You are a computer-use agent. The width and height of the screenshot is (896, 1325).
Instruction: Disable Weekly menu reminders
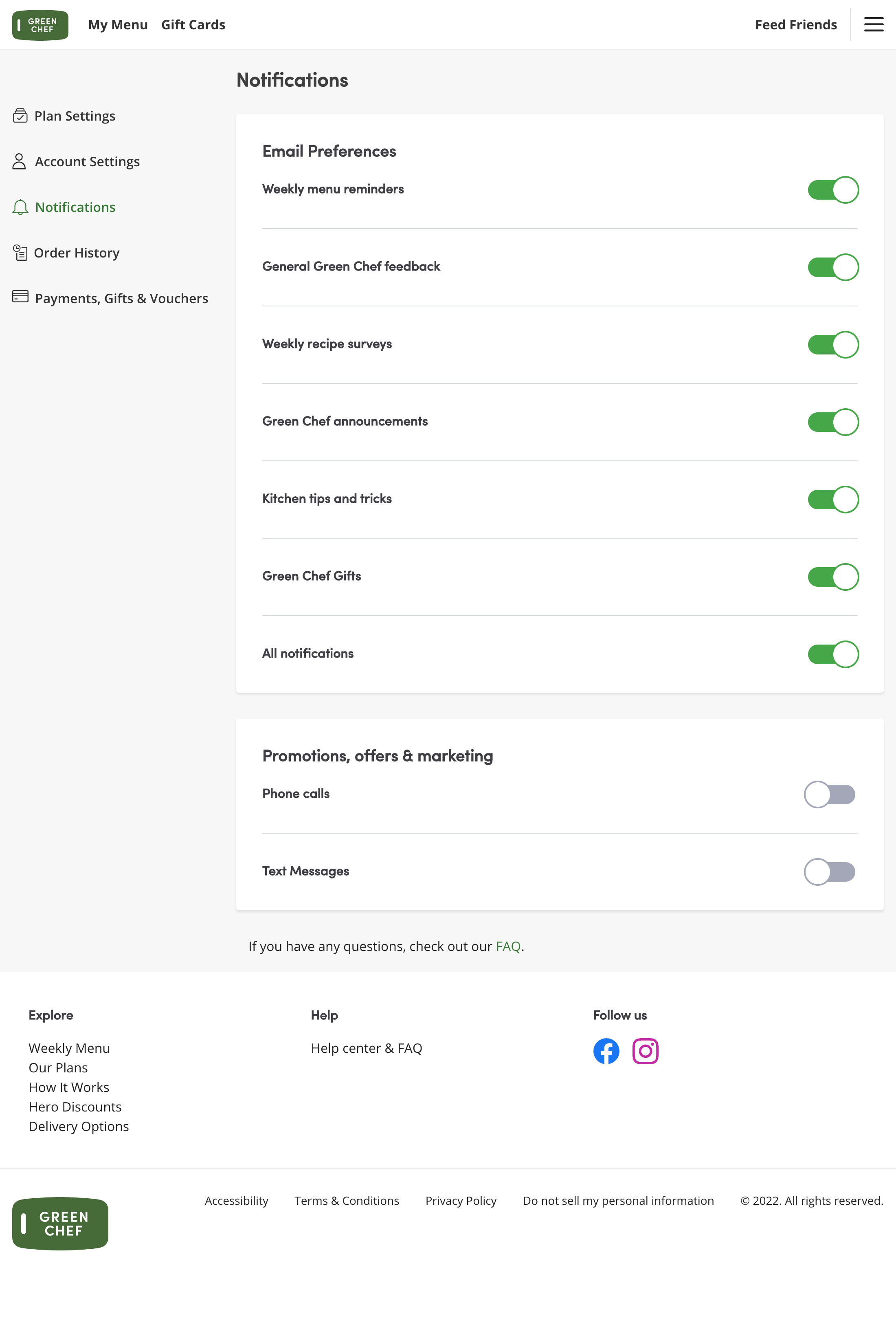click(x=833, y=189)
